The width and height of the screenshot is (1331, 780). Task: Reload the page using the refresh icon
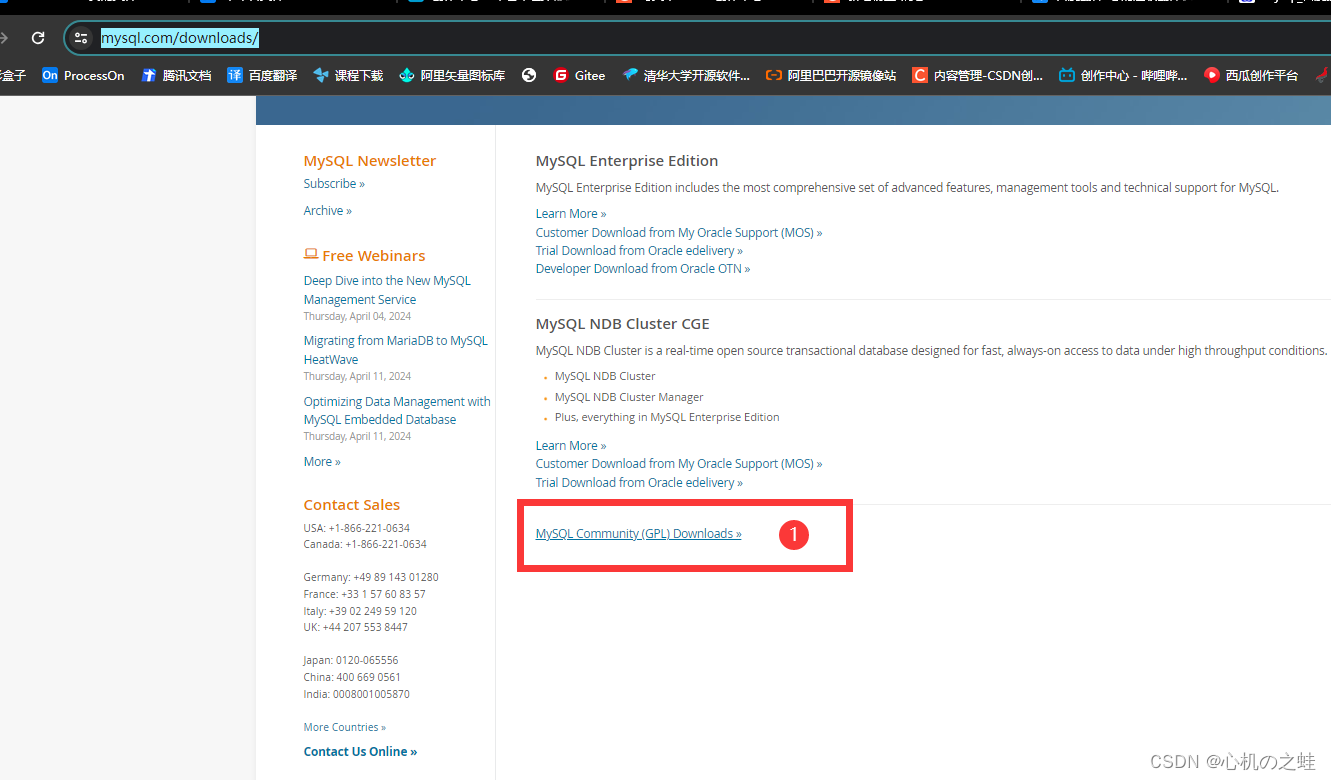click(38, 38)
